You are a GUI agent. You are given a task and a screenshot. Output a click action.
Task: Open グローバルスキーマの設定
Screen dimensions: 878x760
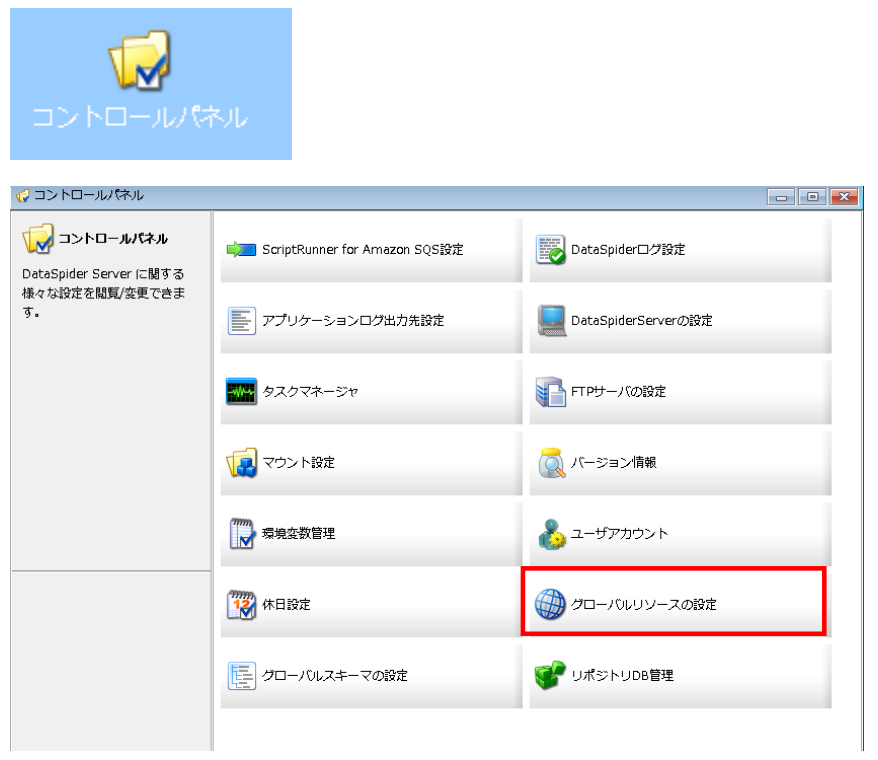(x=334, y=675)
